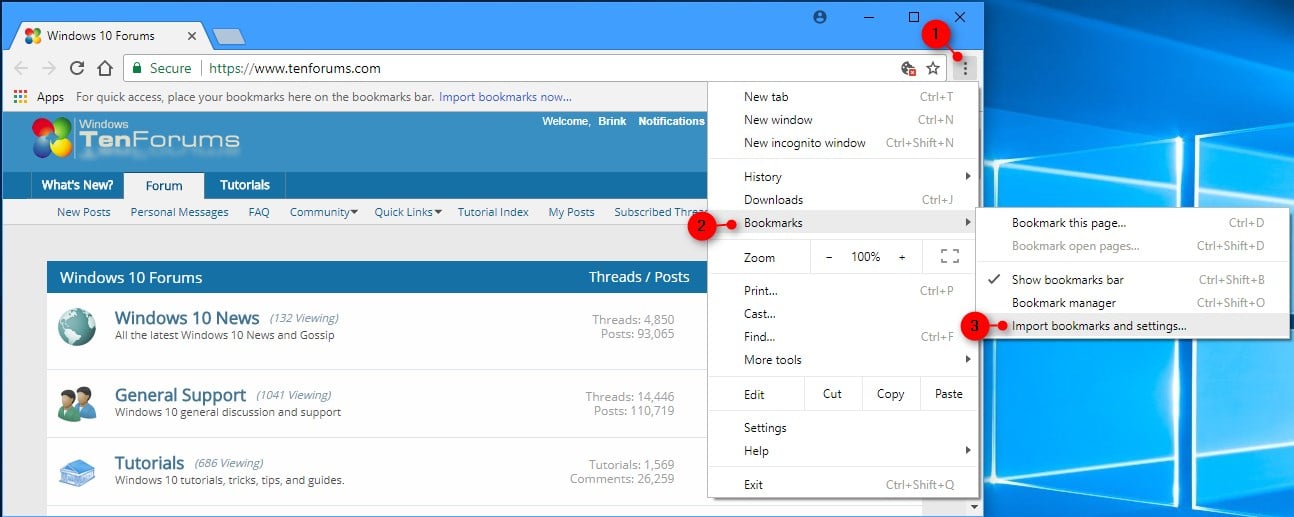This screenshot has height=517, width=1294.
Task: Click the browser back arrow
Action: (x=21, y=68)
